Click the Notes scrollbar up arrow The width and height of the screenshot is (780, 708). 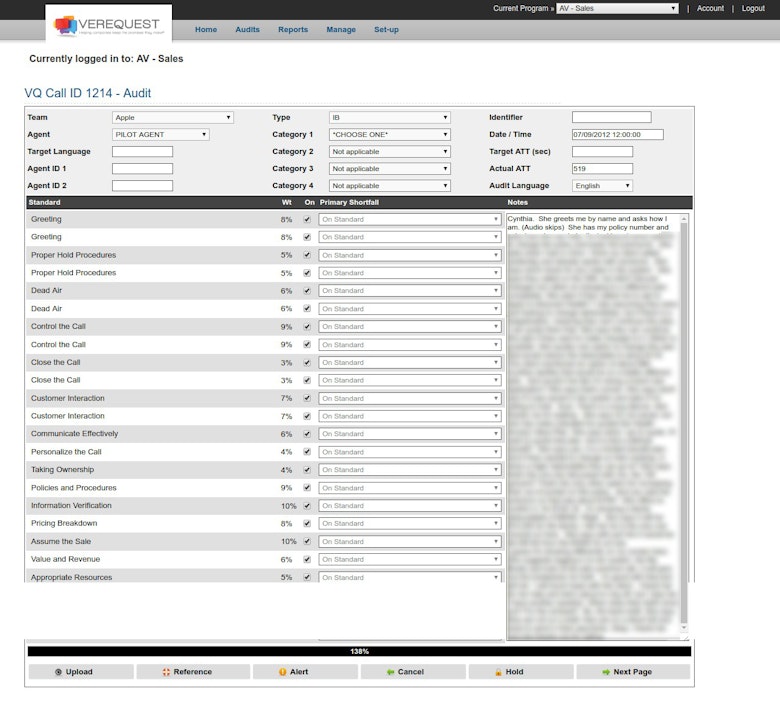684,219
